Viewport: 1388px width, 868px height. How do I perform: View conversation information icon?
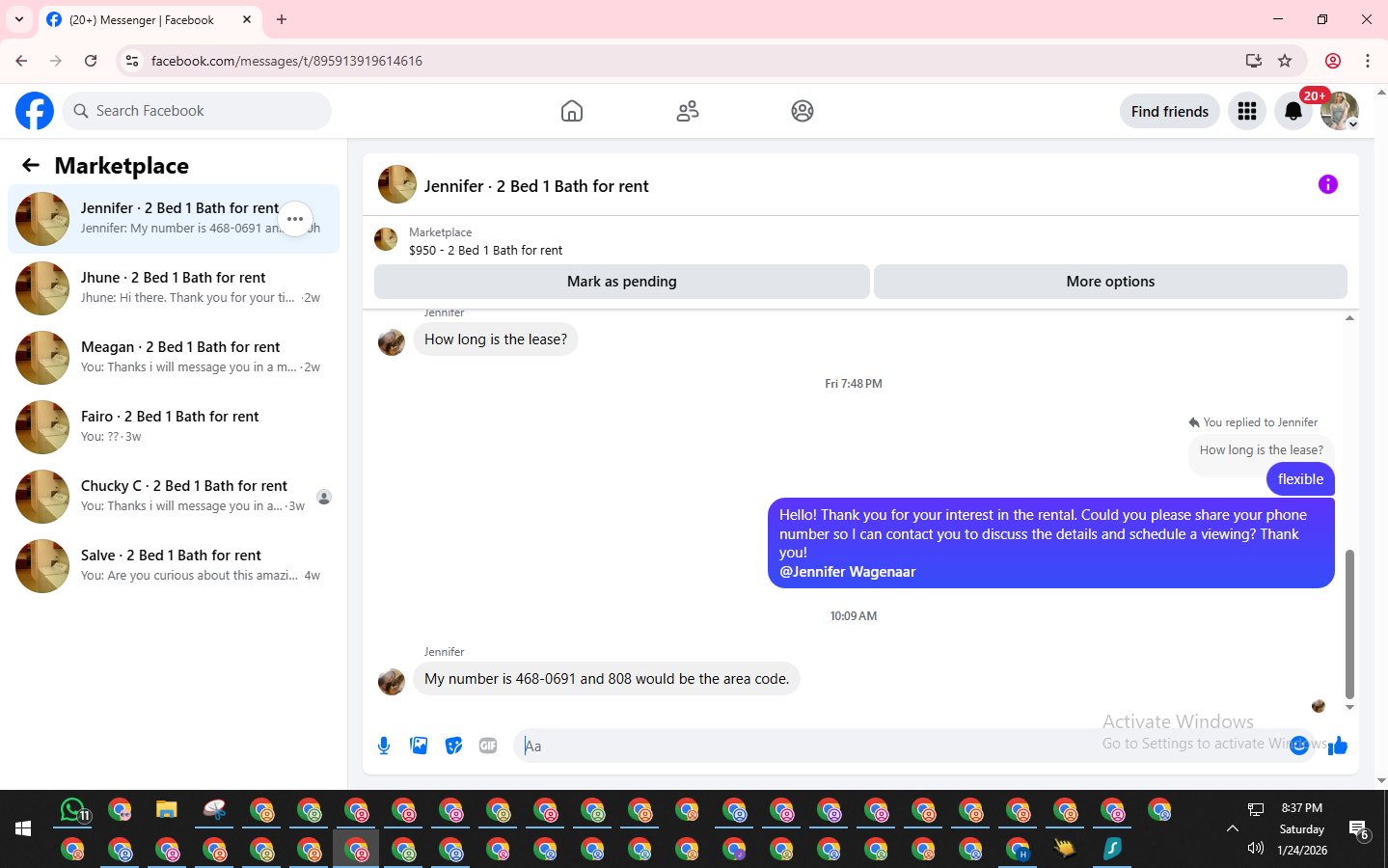[x=1328, y=184]
